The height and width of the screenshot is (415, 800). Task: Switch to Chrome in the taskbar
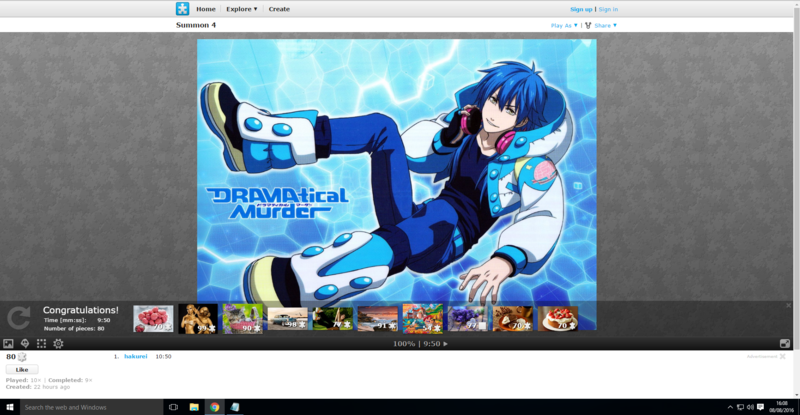214,407
